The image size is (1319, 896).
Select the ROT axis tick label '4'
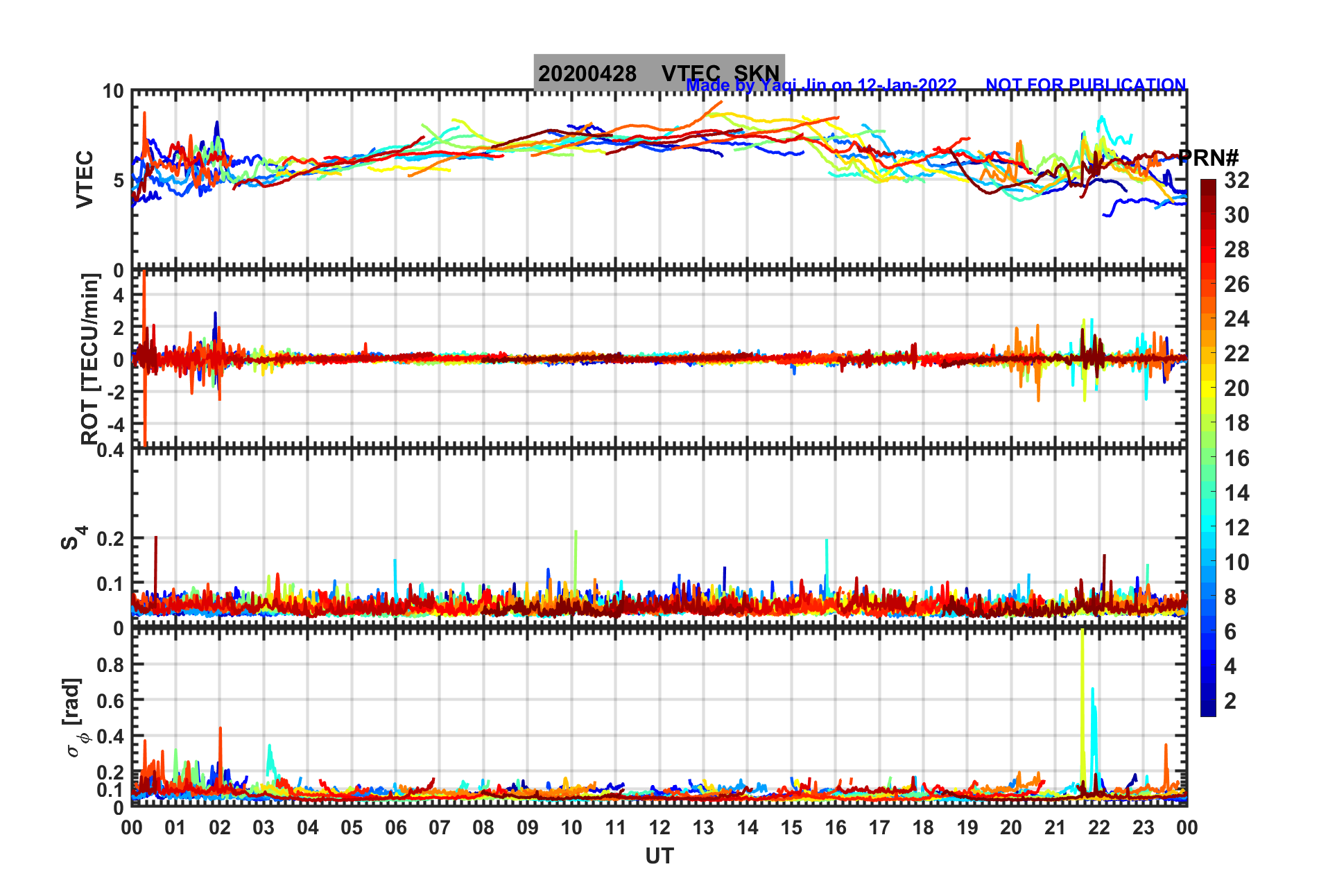point(119,295)
